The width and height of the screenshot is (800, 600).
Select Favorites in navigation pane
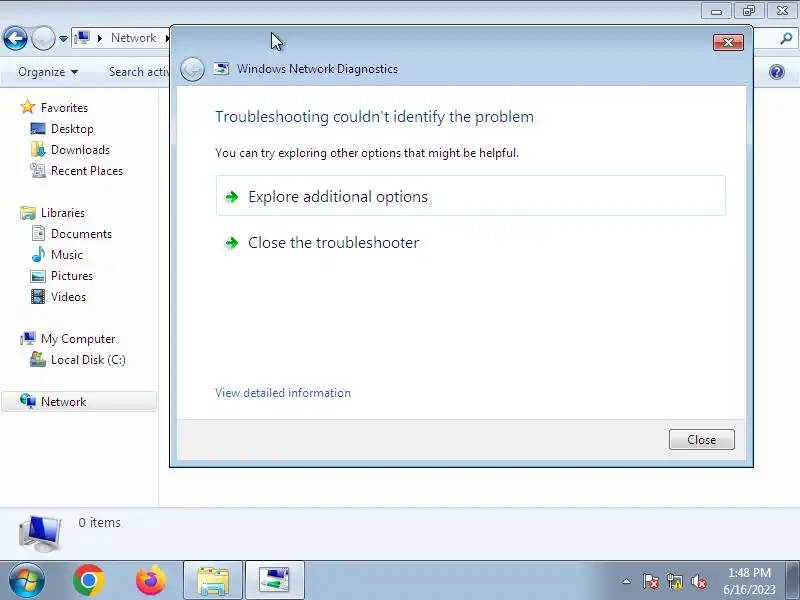(64, 108)
